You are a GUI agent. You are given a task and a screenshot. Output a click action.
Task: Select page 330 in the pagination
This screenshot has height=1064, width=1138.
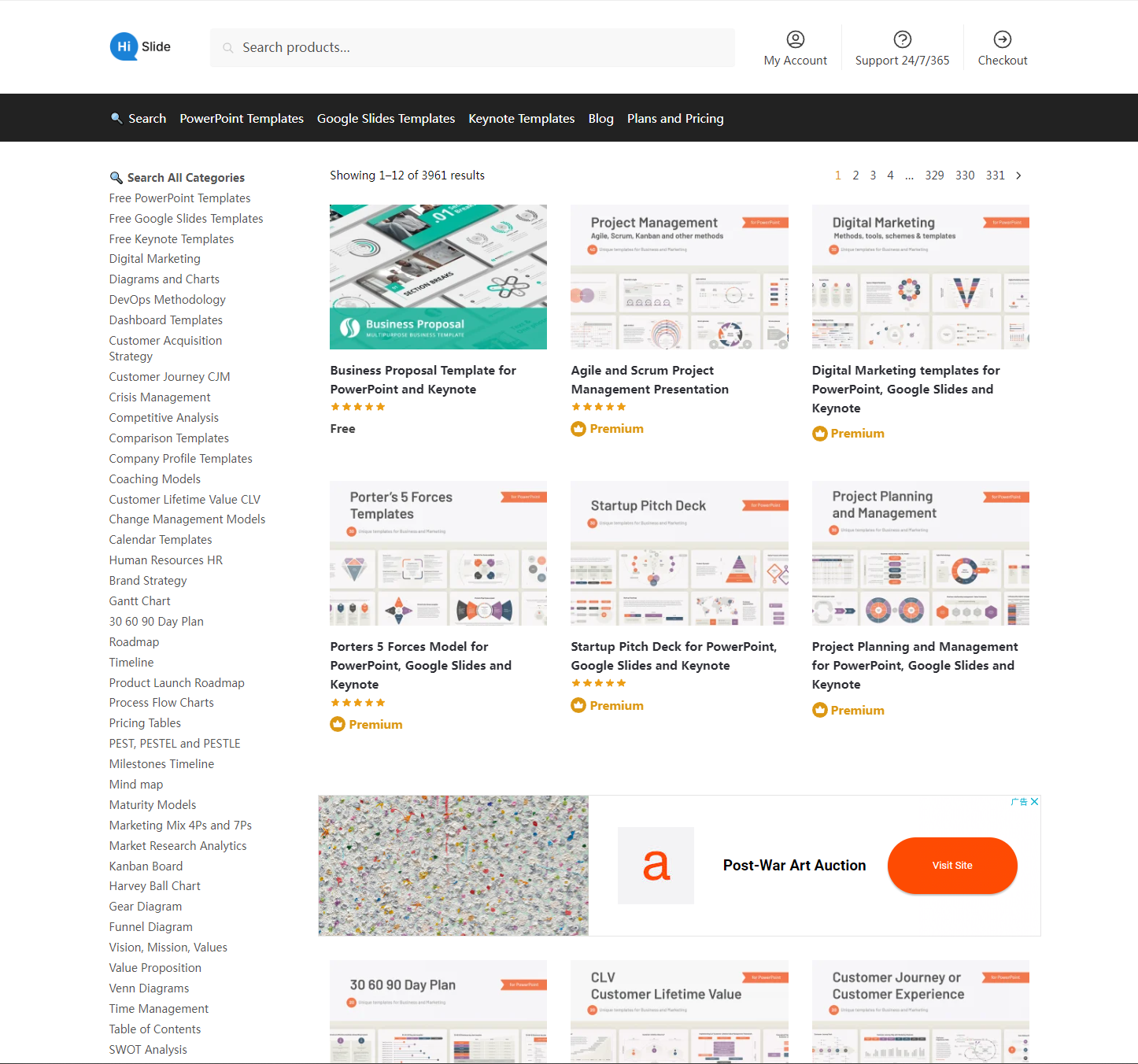pyautogui.click(x=965, y=175)
